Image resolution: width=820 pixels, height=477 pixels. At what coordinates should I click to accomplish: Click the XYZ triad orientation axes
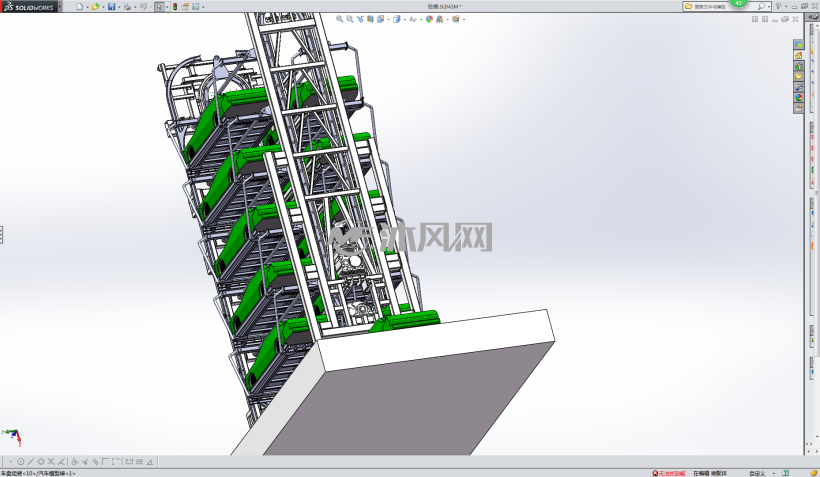(12, 437)
